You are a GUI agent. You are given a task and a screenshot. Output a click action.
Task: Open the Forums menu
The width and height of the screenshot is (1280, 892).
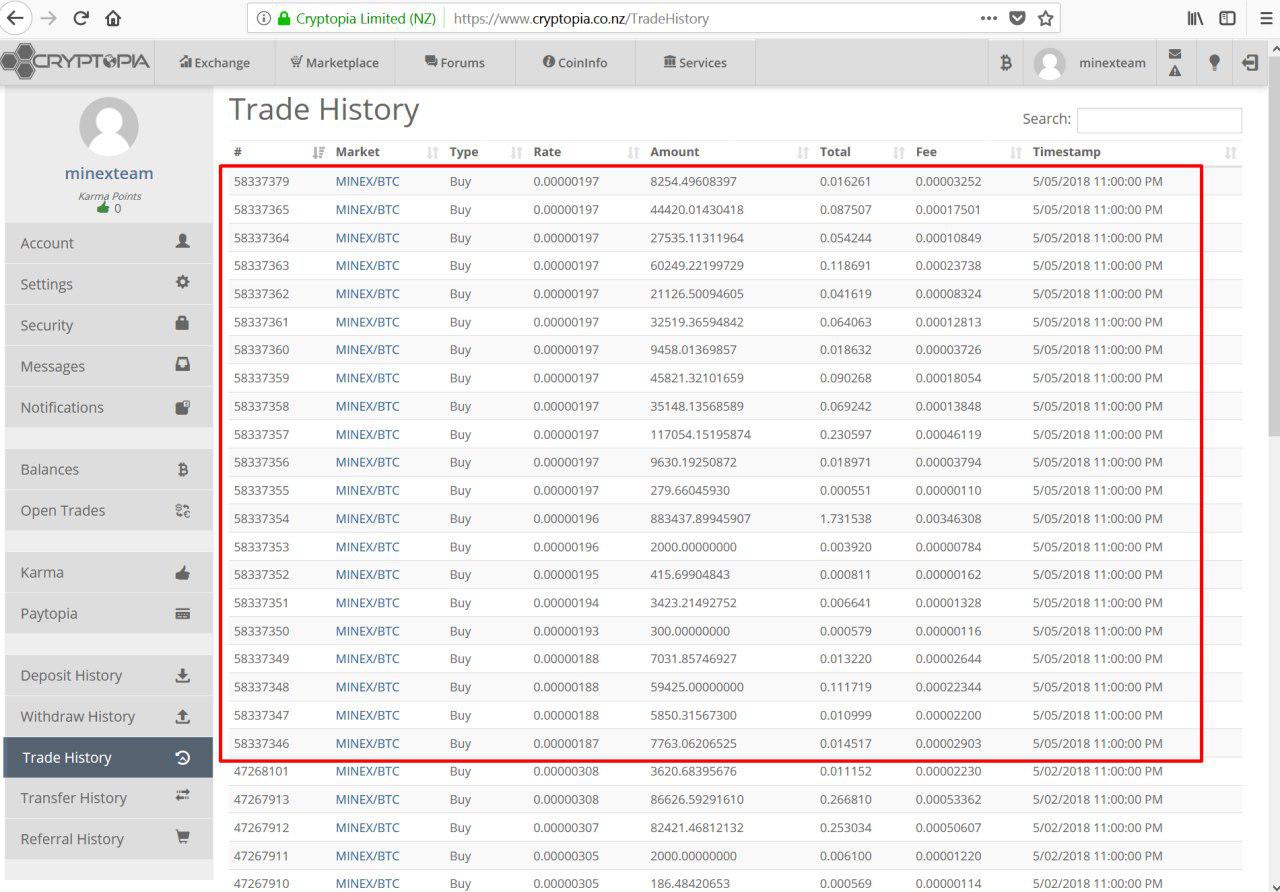coord(455,62)
